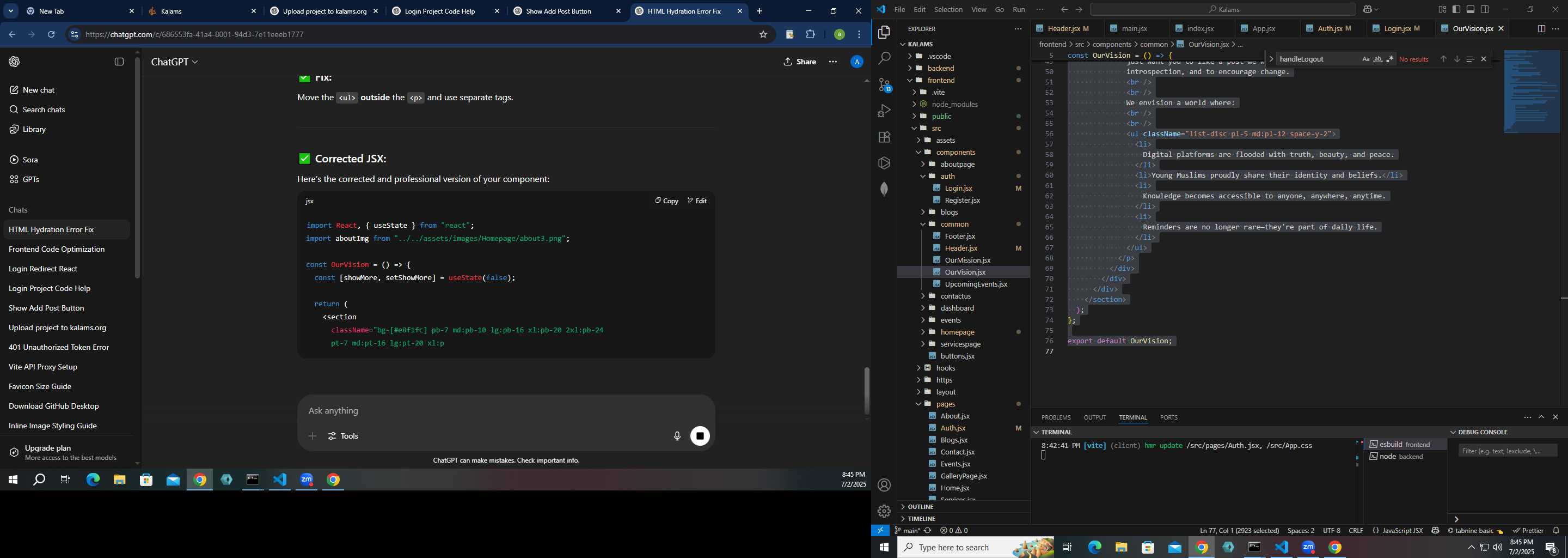Toggle Match Case in find widget

[1365, 59]
